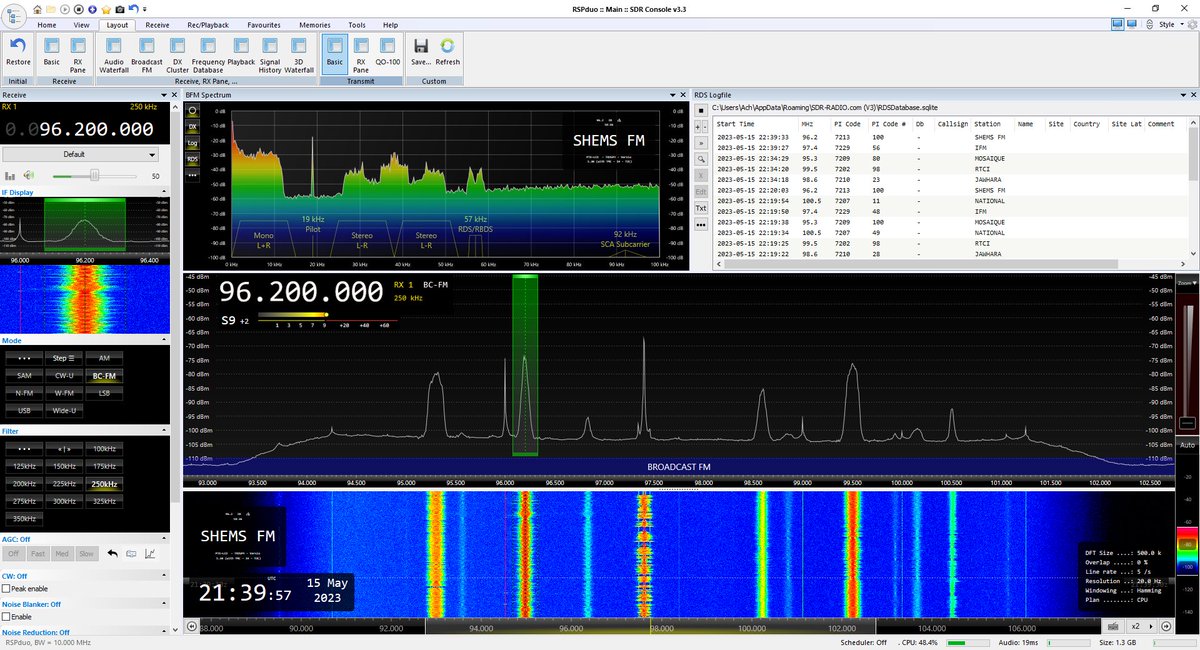Click the Txt export button in RDS Logfile
Image resolution: width=1200 pixels, height=650 pixels.
[x=701, y=207]
